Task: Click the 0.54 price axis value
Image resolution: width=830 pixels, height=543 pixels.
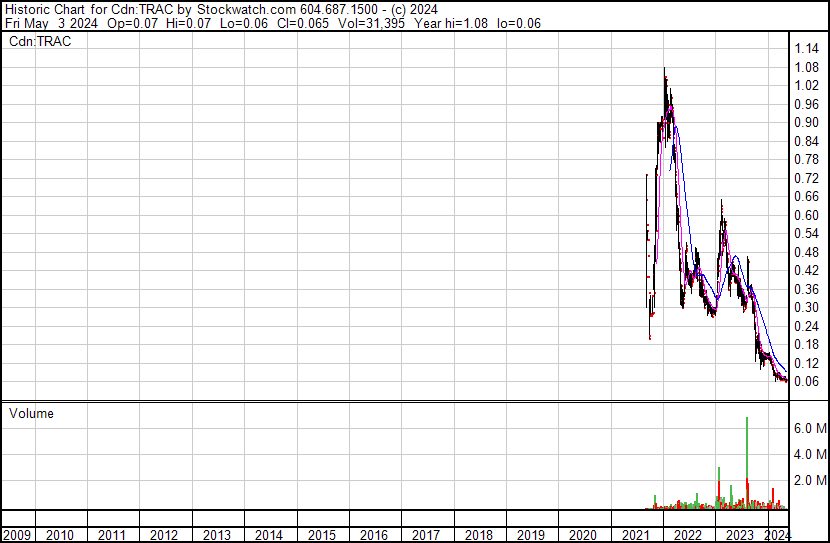Action: [x=807, y=233]
